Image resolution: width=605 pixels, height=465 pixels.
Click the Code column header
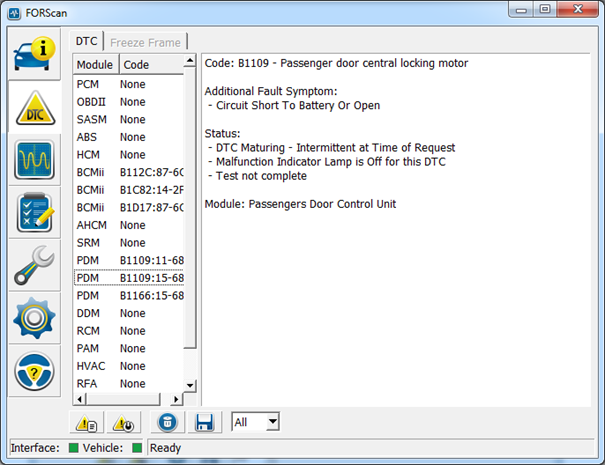tap(150, 64)
